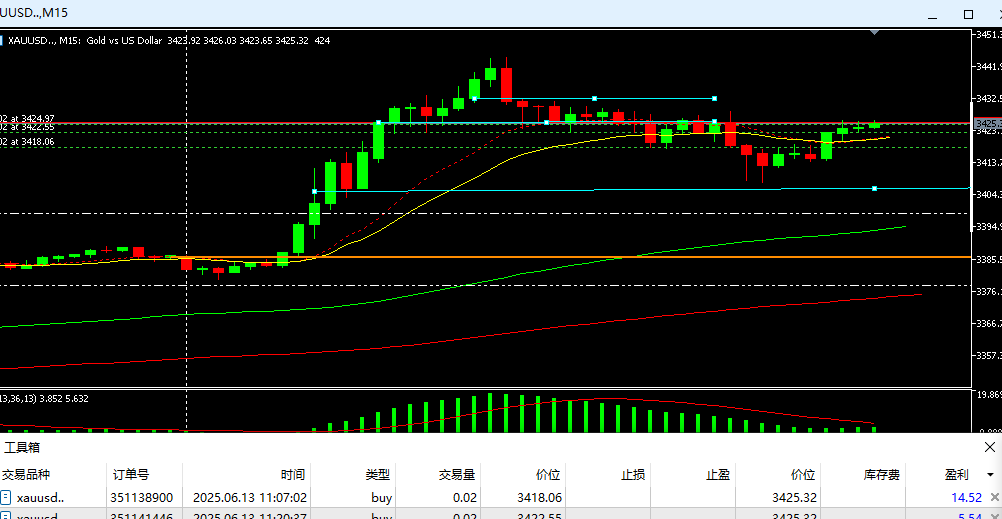
Task: Click the 类型 column header
Action: tap(377, 474)
